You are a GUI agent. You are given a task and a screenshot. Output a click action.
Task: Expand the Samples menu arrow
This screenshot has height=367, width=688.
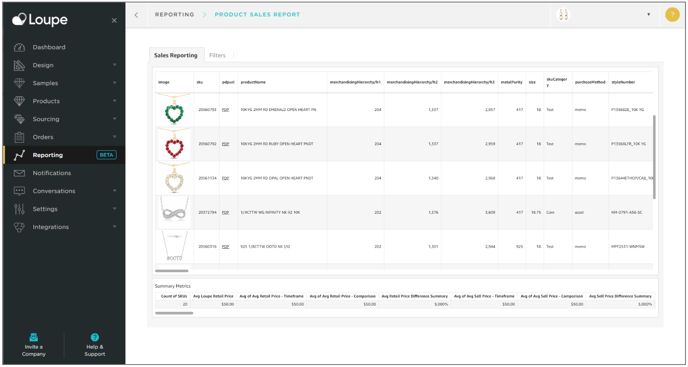point(115,83)
